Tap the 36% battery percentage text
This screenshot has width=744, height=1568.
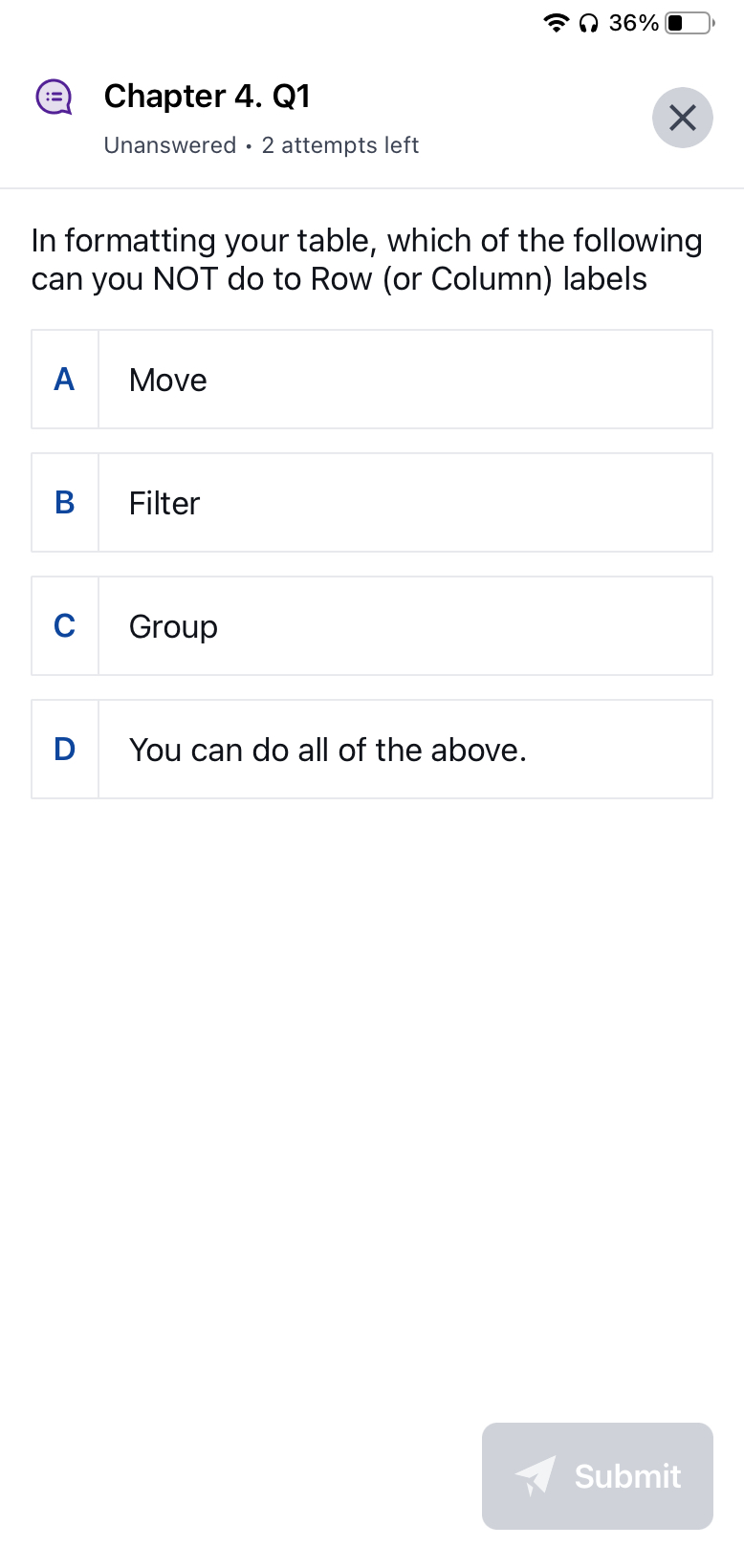(635, 22)
